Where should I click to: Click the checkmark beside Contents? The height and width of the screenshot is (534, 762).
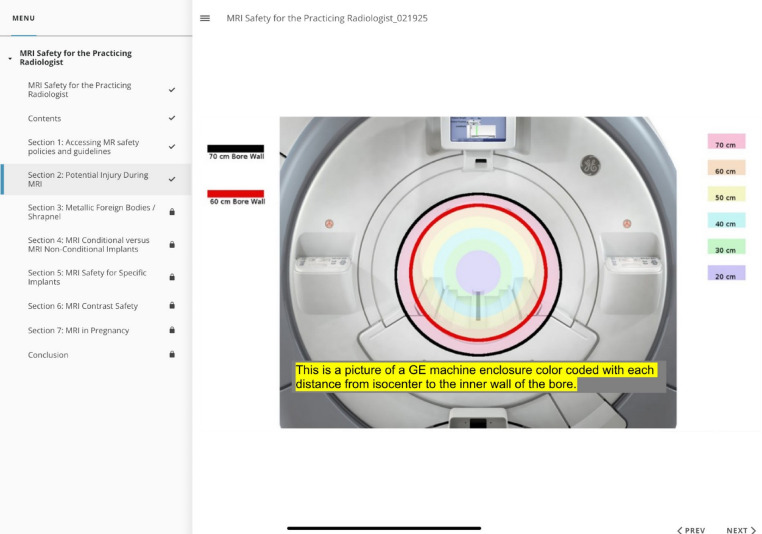(172, 118)
